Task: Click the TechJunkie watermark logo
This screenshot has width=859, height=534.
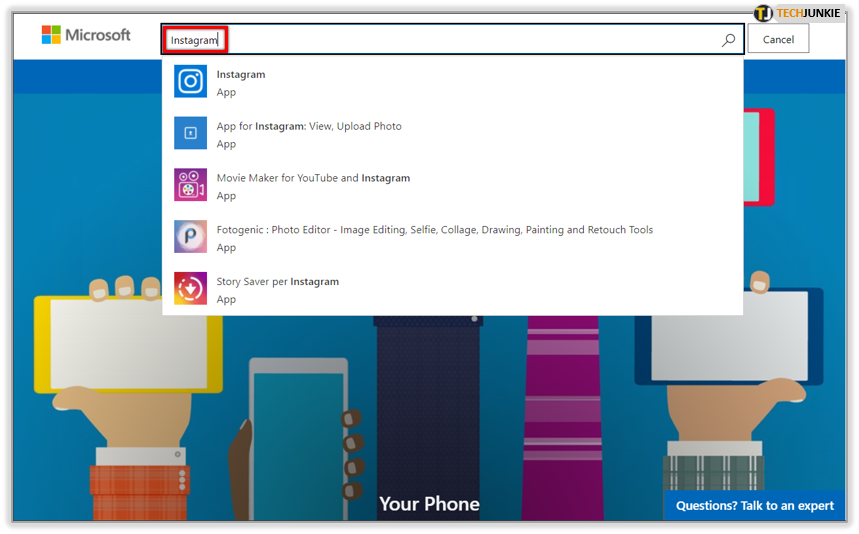Action: click(x=796, y=13)
